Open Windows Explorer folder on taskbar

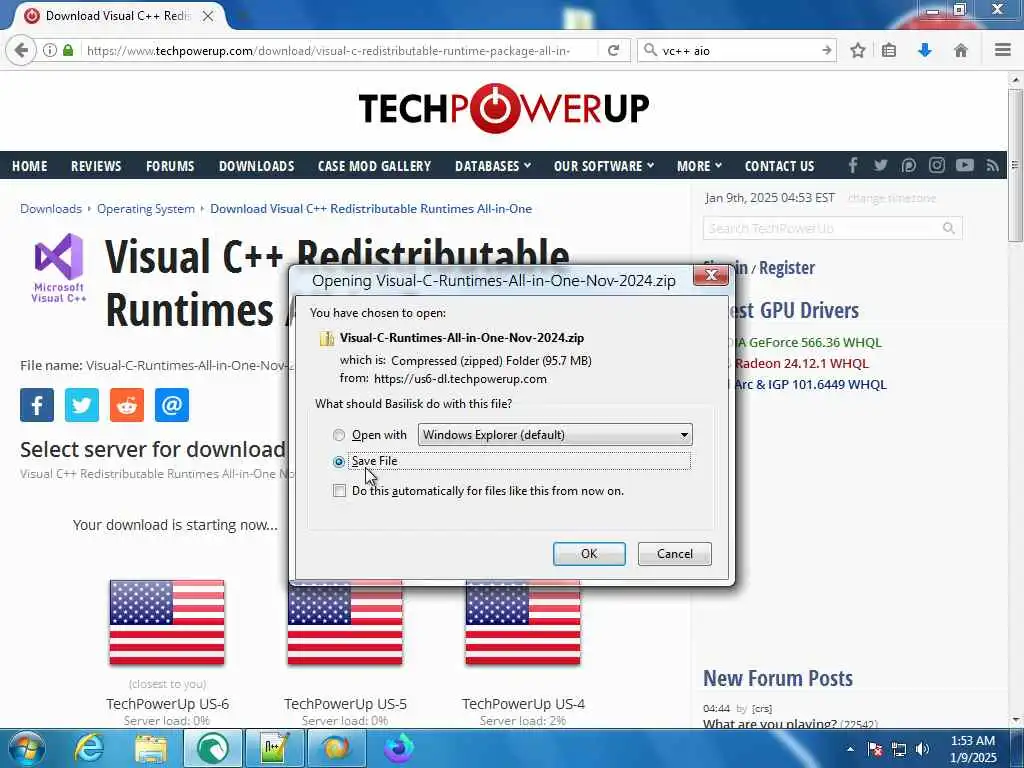[x=151, y=748]
